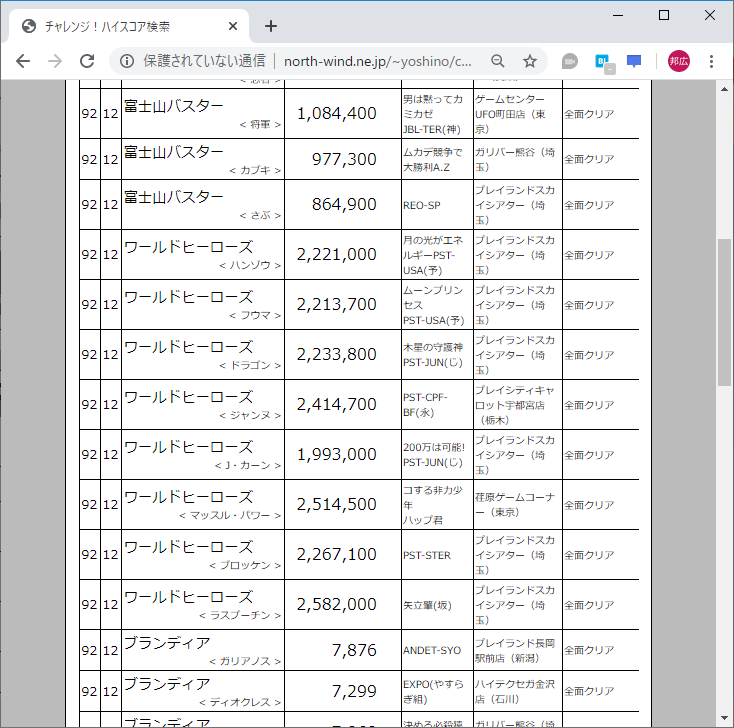734x728 pixels.
Task: Click character name ＜ ハンゾウ ＞
Action: pos(250,265)
